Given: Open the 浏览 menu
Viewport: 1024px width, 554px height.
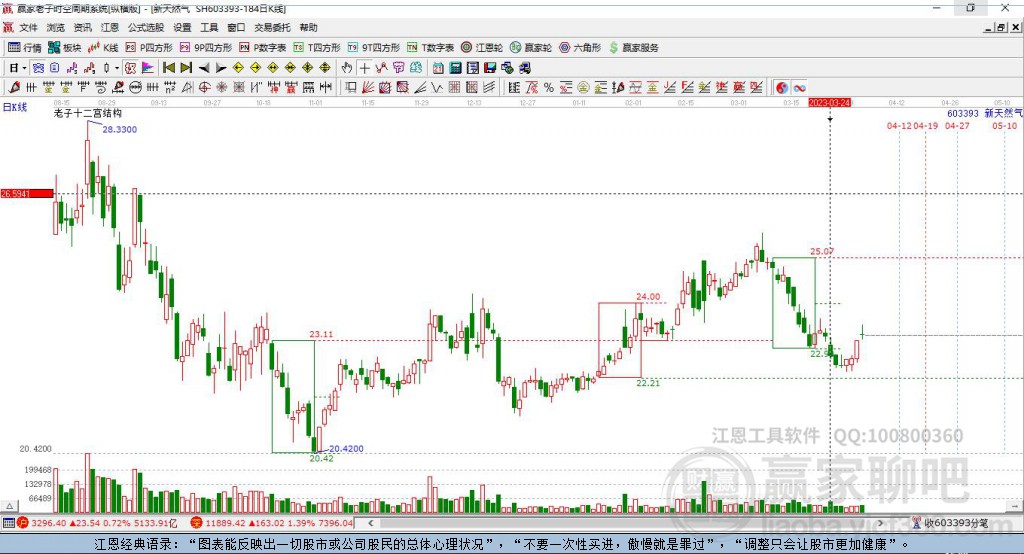Looking at the screenshot, I should tap(56, 27).
